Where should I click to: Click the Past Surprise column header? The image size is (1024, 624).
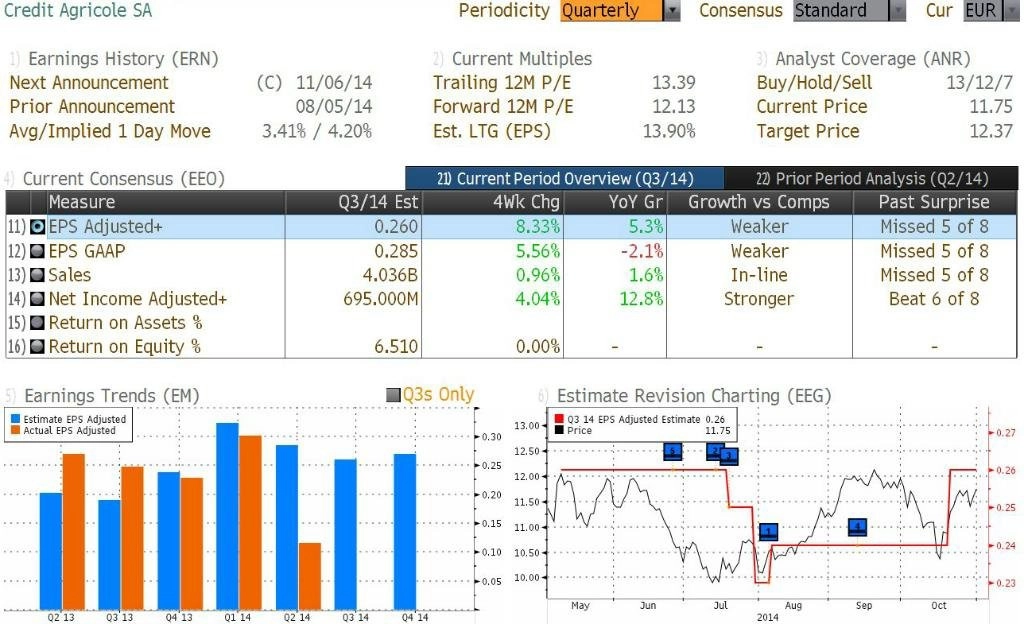coord(935,202)
